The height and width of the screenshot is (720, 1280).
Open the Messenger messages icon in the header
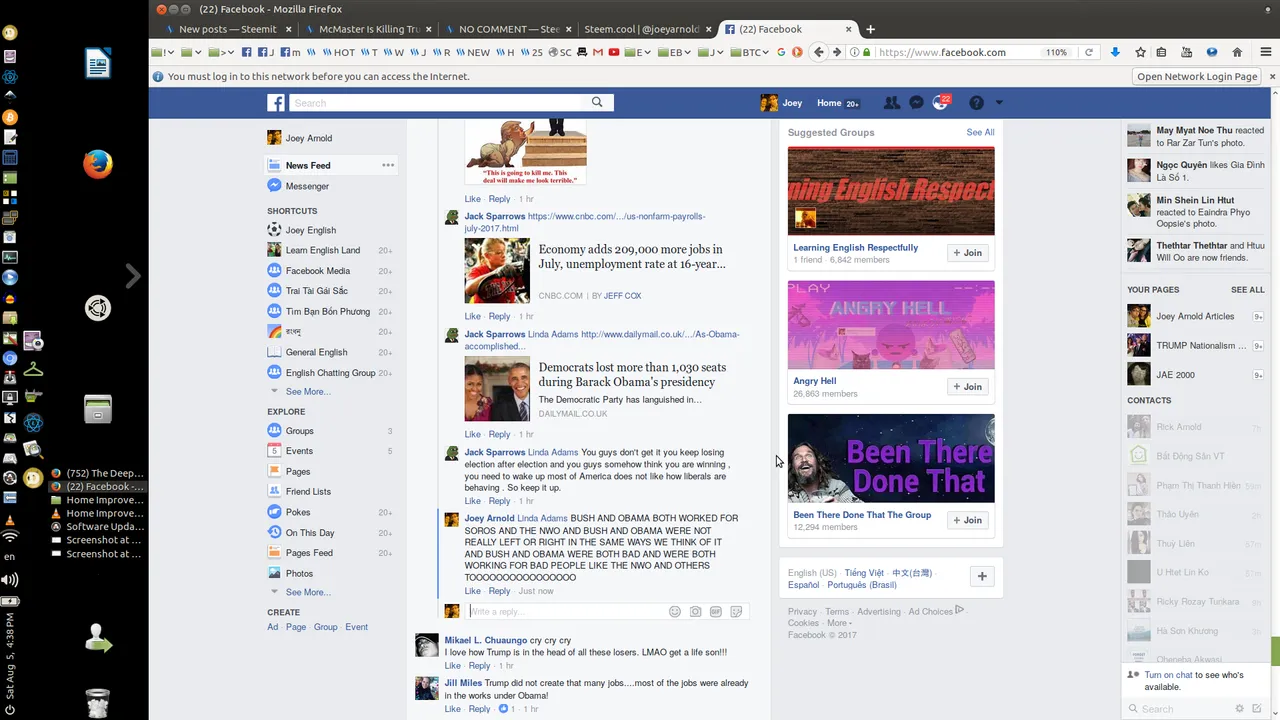pyautogui.click(x=916, y=102)
